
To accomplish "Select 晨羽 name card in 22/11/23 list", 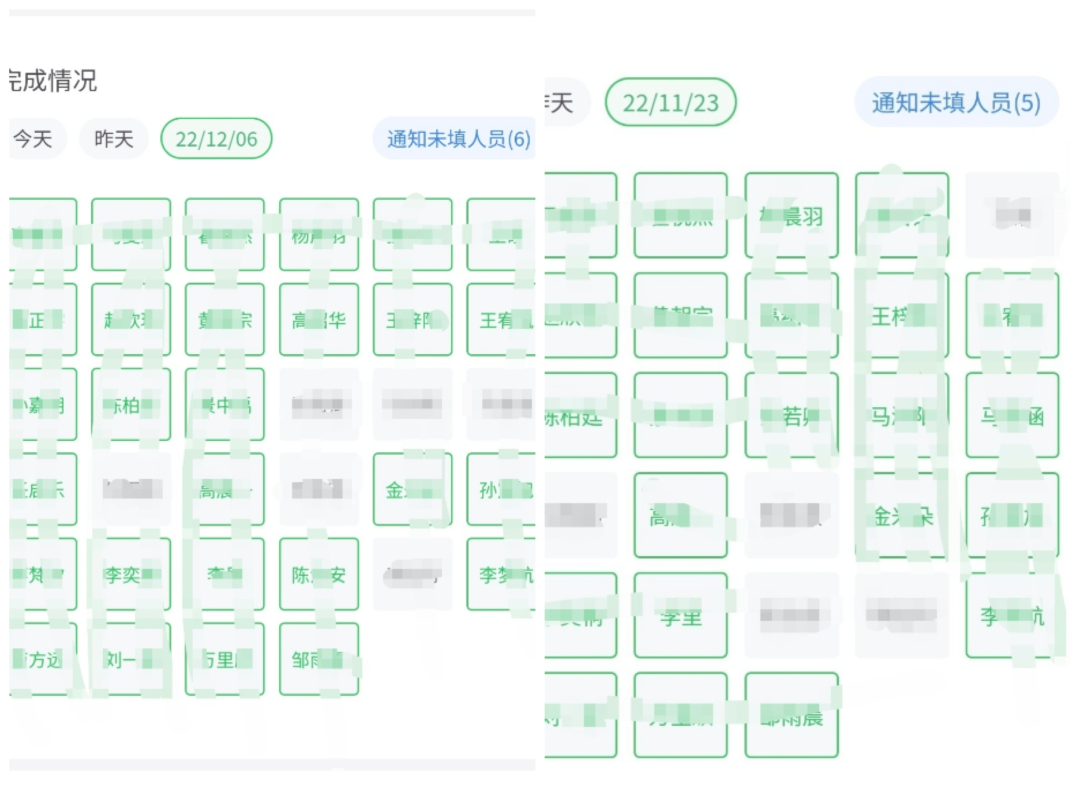I will click(x=791, y=216).
